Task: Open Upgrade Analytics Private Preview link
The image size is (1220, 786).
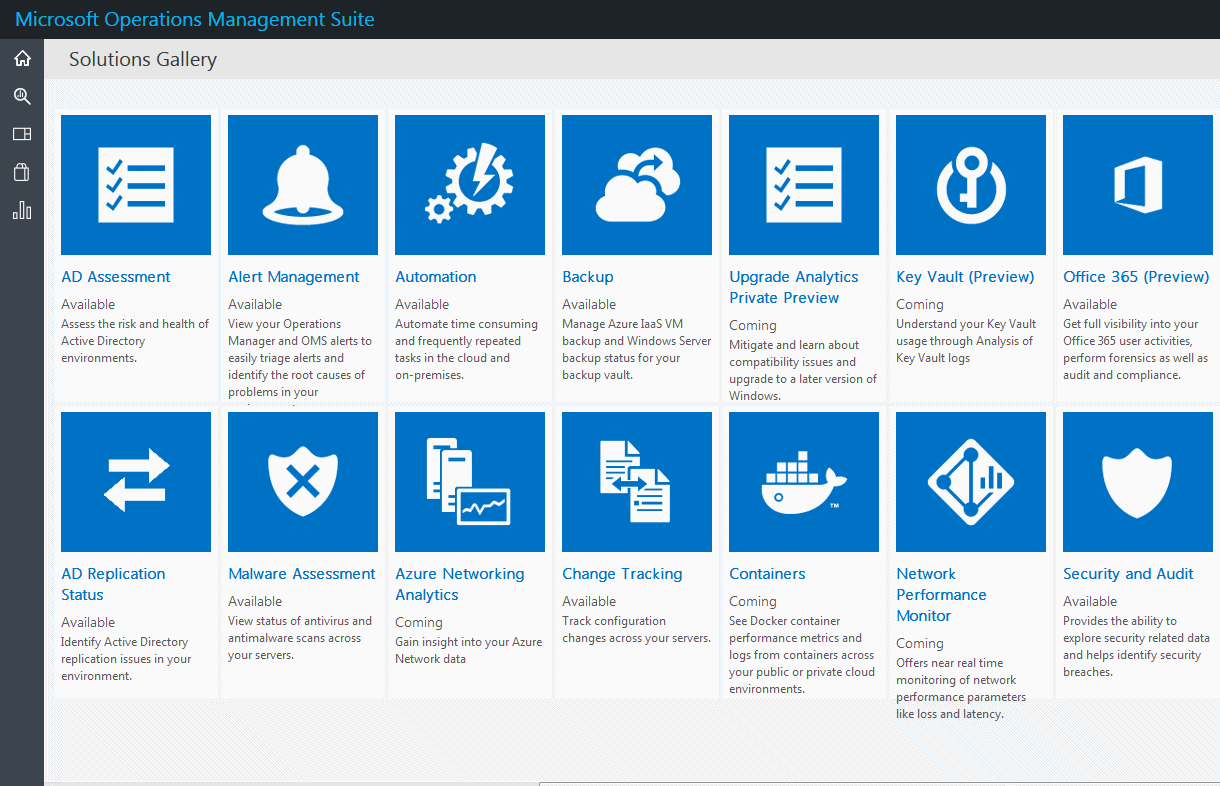Action: (794, 287)
